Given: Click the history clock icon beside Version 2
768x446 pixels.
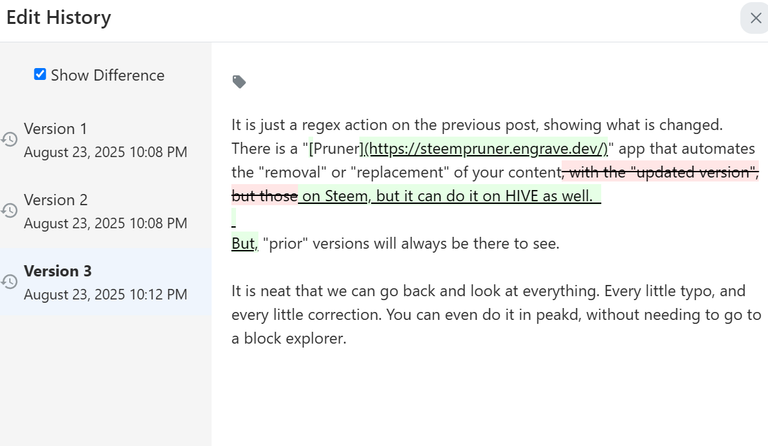Looking at the screenshot, I should tap(9, 211).
